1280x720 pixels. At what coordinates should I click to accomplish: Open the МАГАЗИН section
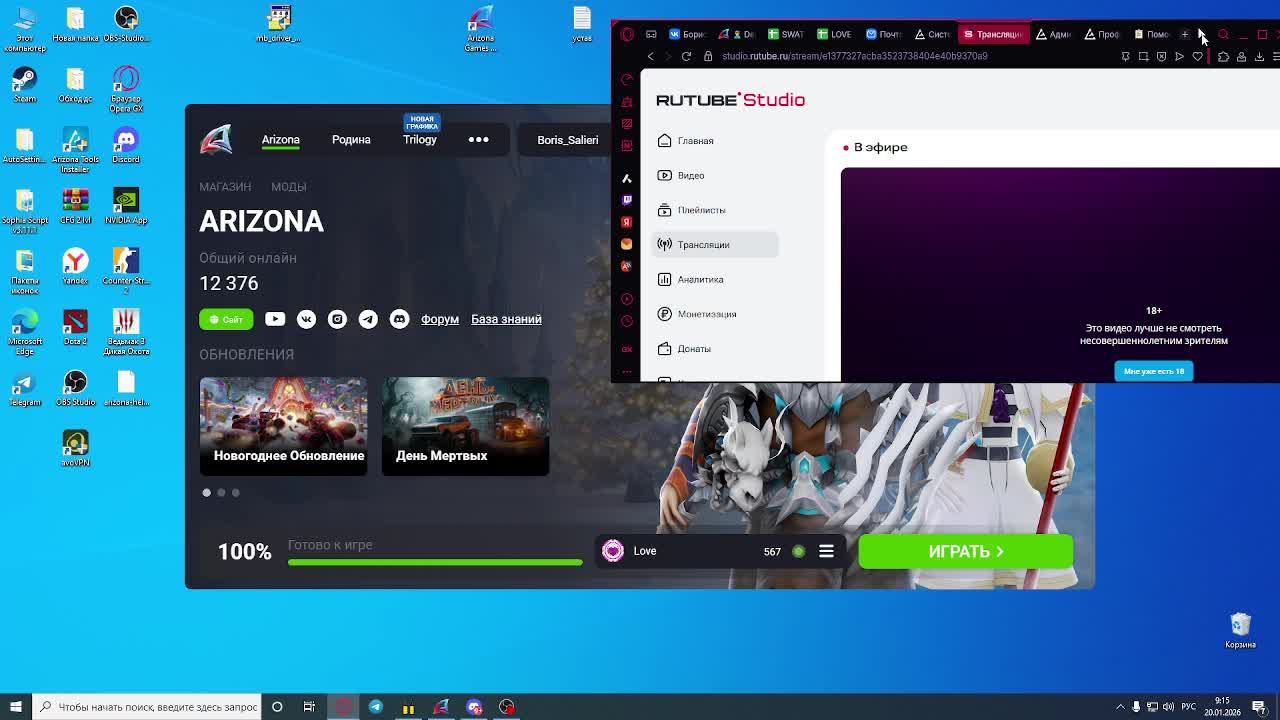tap(225, 187)
